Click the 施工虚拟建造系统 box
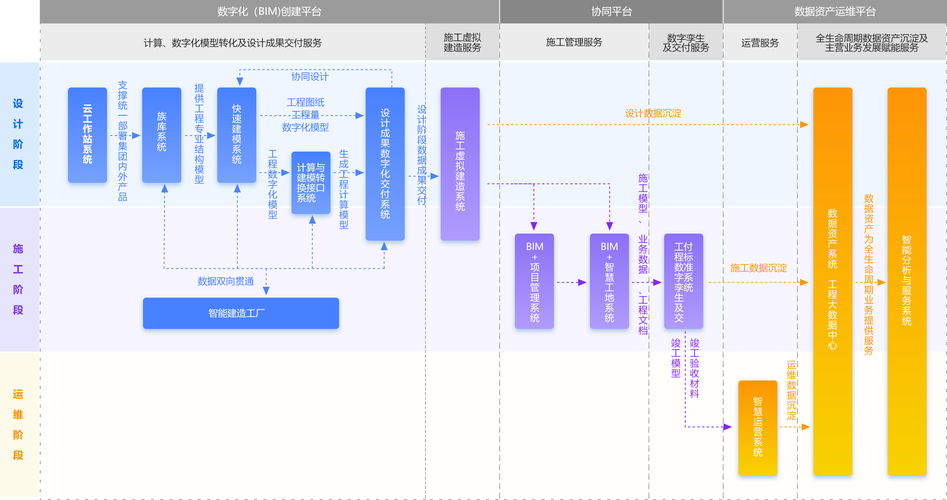This screenshot has width=947, height=500. click(460, 164)
